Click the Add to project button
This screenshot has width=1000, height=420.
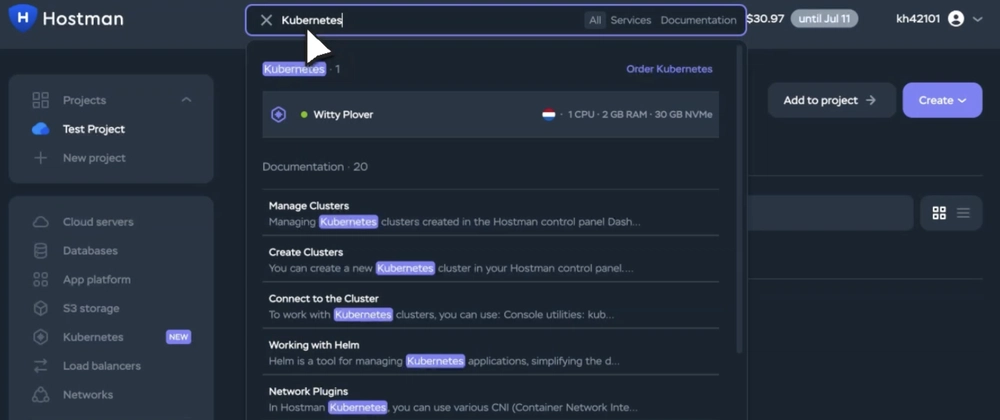coord(832,100)
